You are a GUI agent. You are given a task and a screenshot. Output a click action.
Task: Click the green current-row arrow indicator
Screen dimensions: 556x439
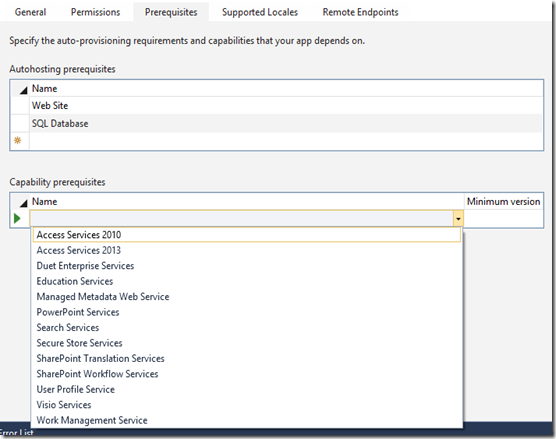pyautogui.click(x=17, y=218)
